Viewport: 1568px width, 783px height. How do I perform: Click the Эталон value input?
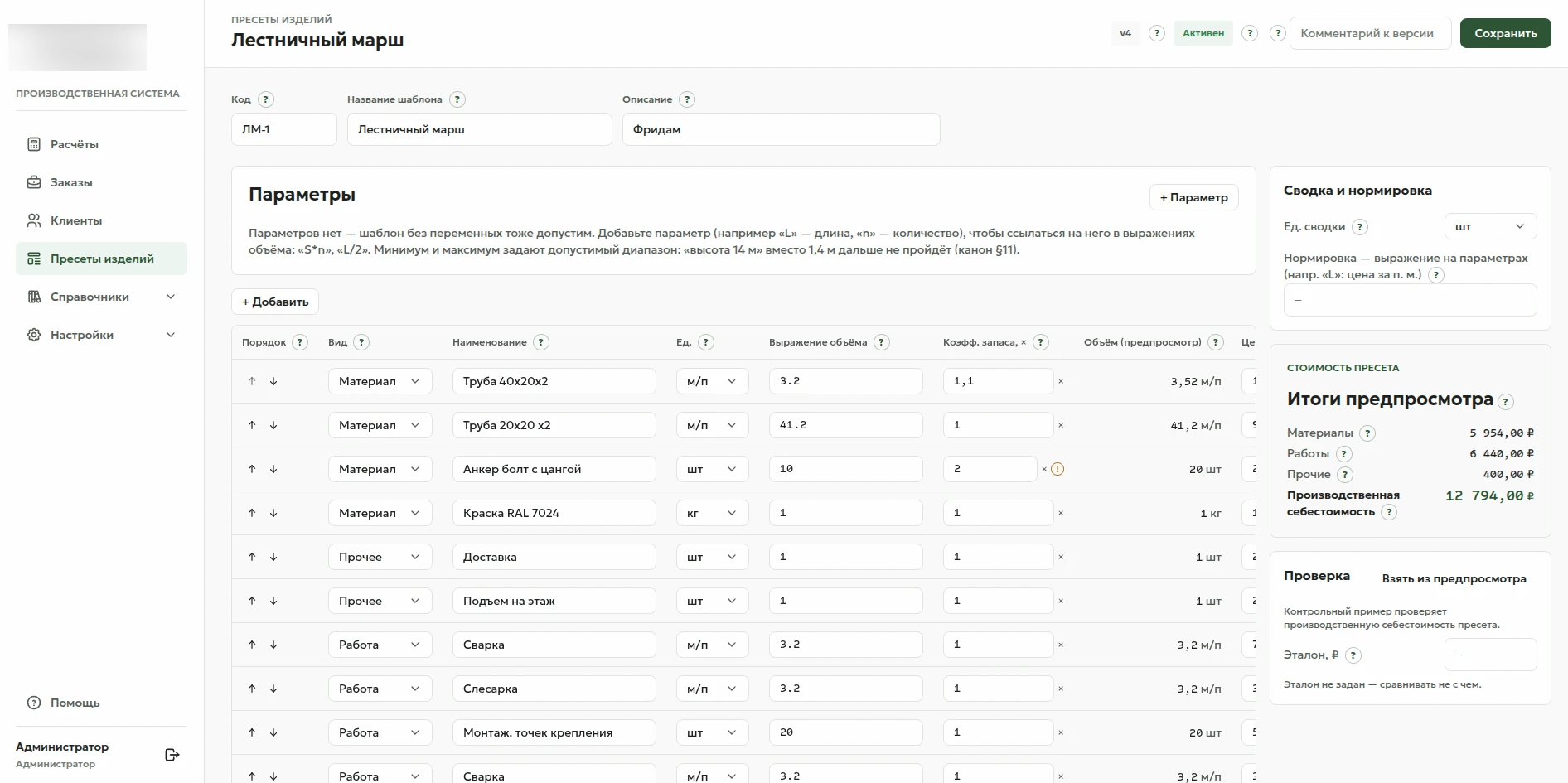click(x=1490, y=655)
